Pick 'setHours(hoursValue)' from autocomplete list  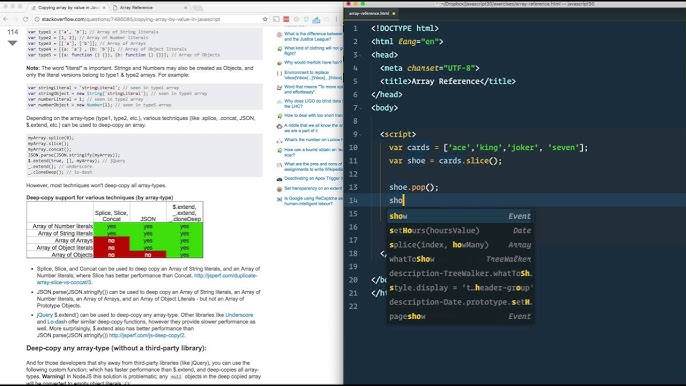[x=460, y=231]
